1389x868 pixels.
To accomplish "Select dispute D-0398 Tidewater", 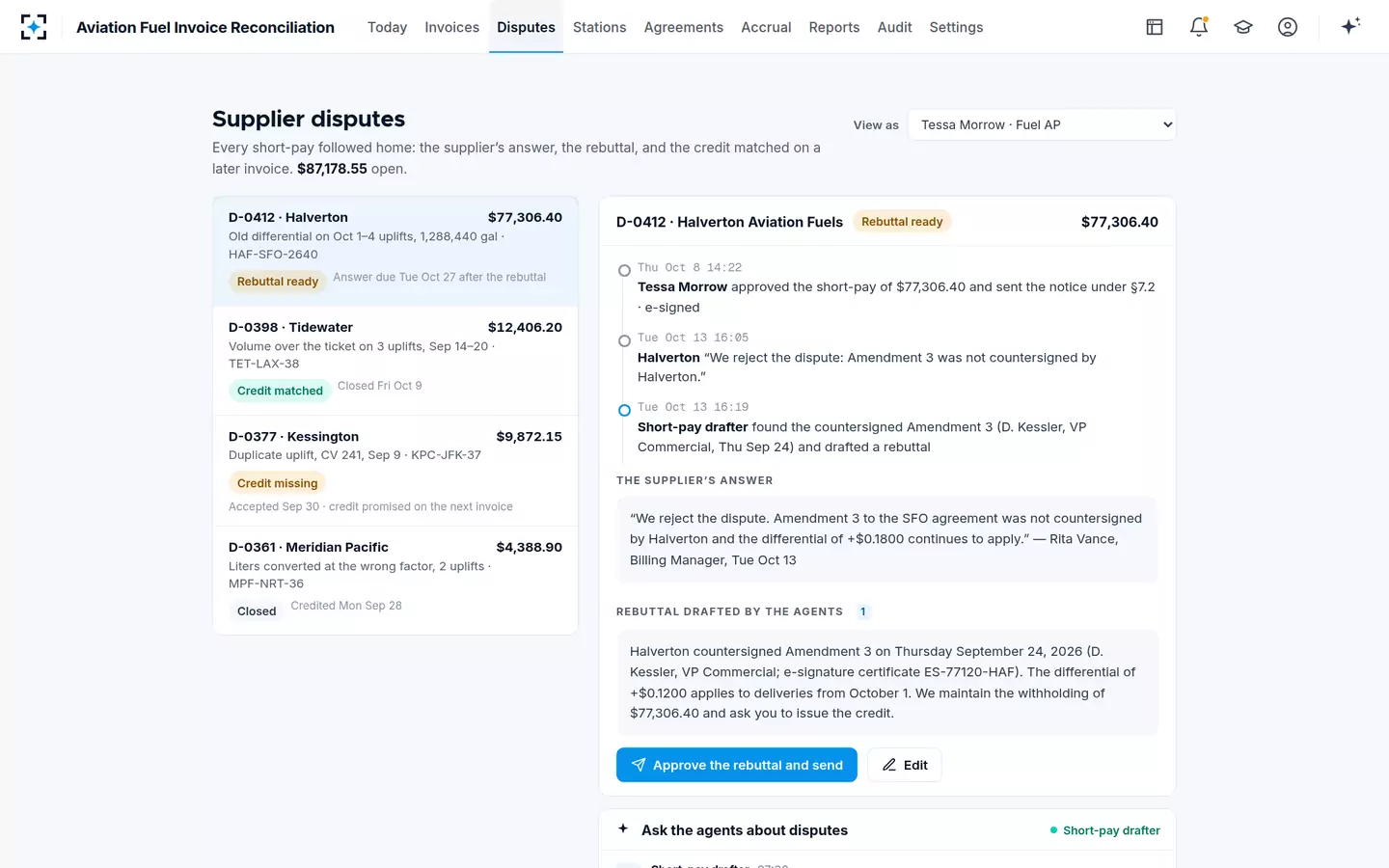I will pos(395,361).
